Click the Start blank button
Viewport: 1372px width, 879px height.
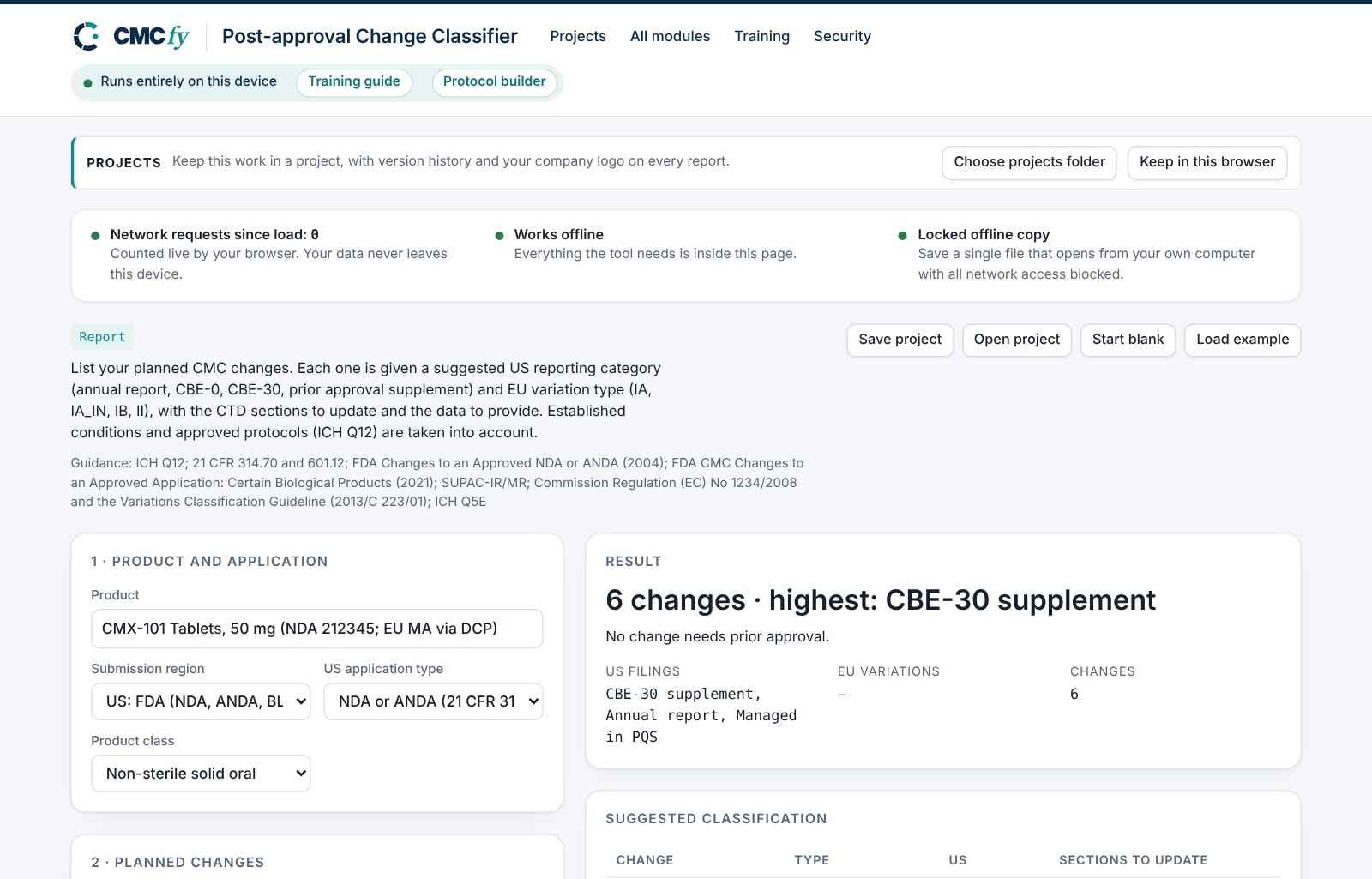coord(1128,340)
